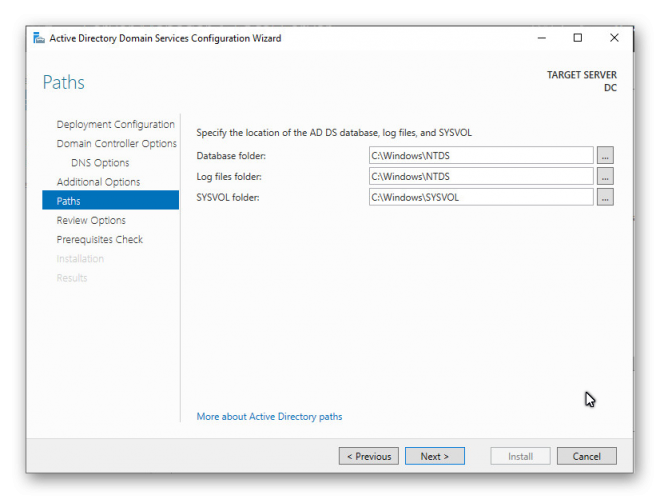The width and height of the screenshot is (660, 499).
Task: Open More about Active Directory paths link
Action: click(269, 417)
